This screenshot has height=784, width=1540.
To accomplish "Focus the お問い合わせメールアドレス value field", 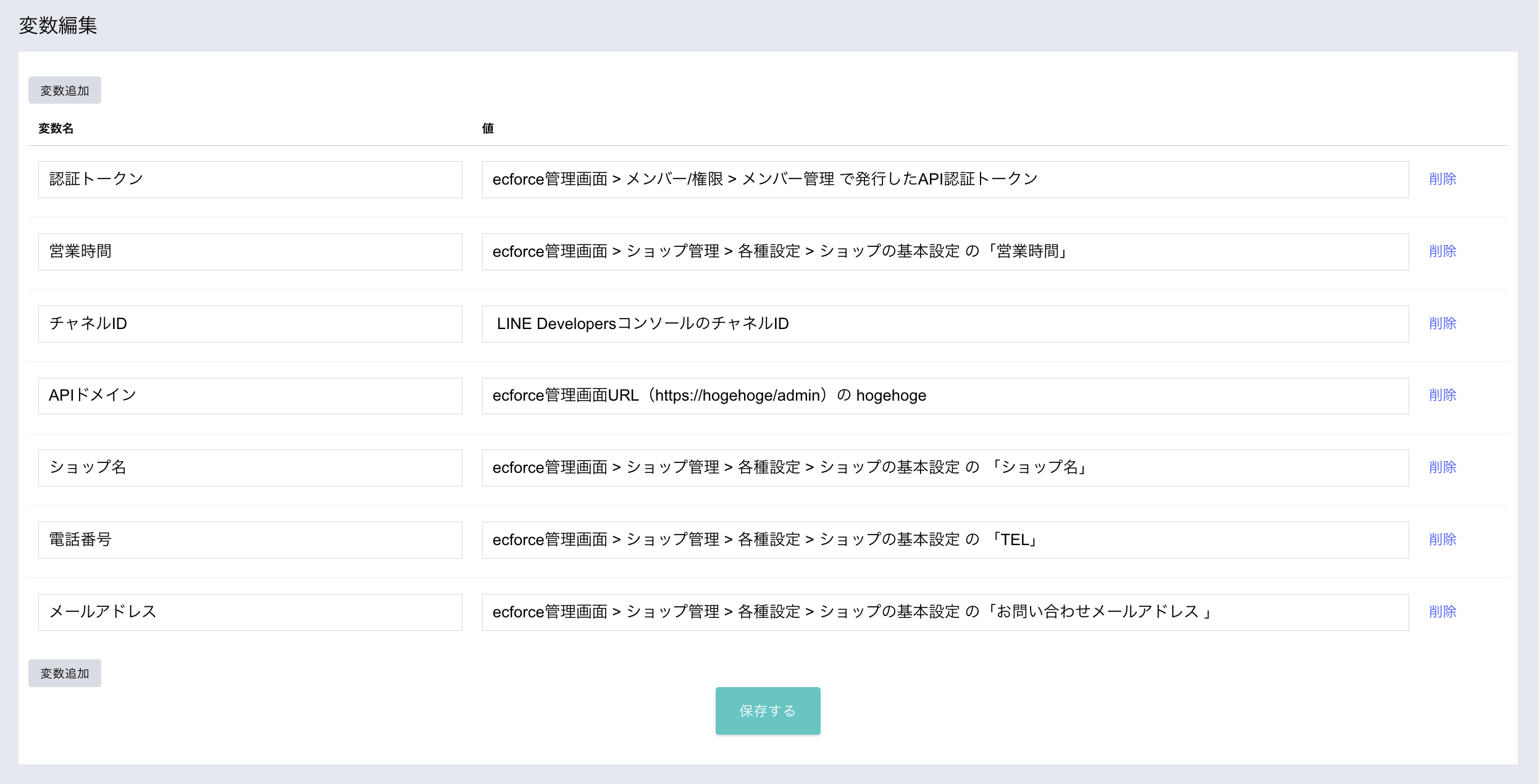I will click(945, 612).
